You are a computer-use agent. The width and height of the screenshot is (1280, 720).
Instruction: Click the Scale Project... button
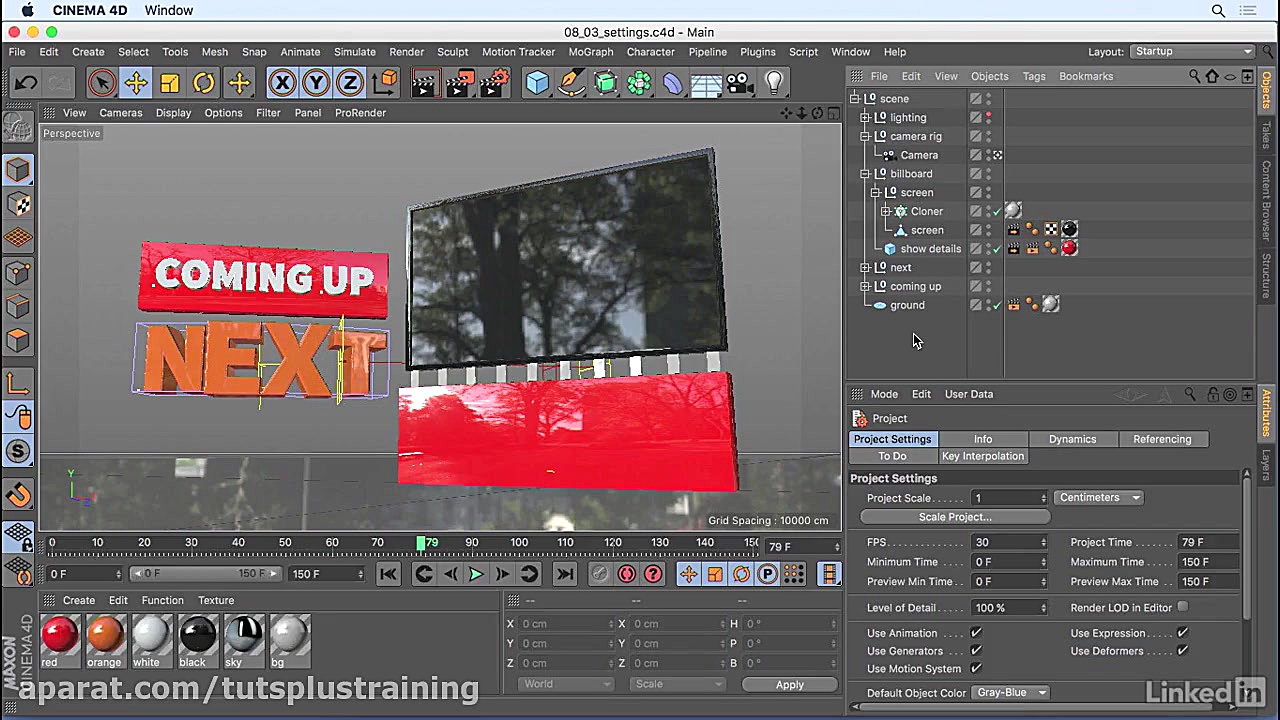tap(955, 517)
